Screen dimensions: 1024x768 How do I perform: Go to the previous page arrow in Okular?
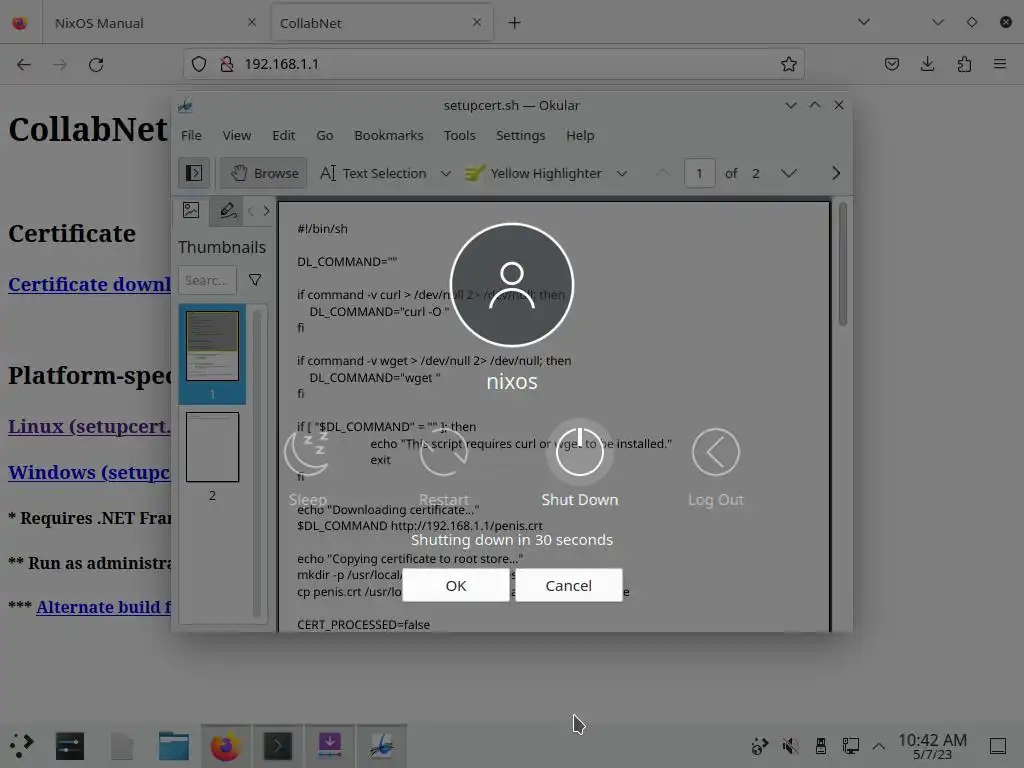click(x=662, y=173)
